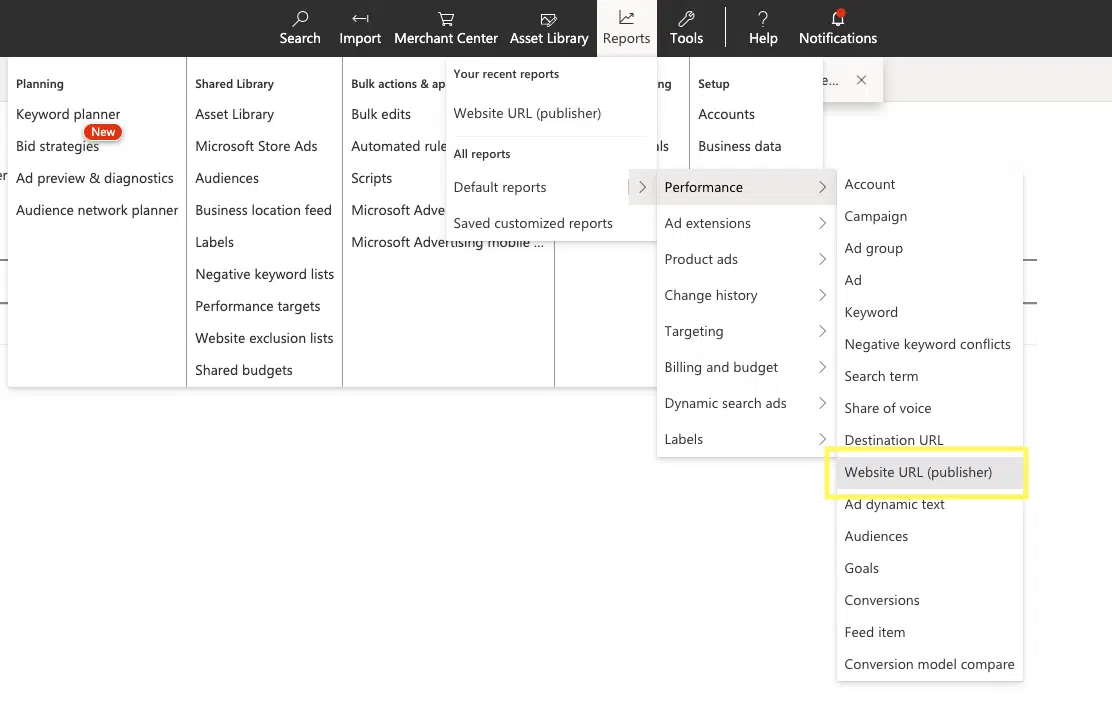Open the Search magnifier icon

(300, 18)
